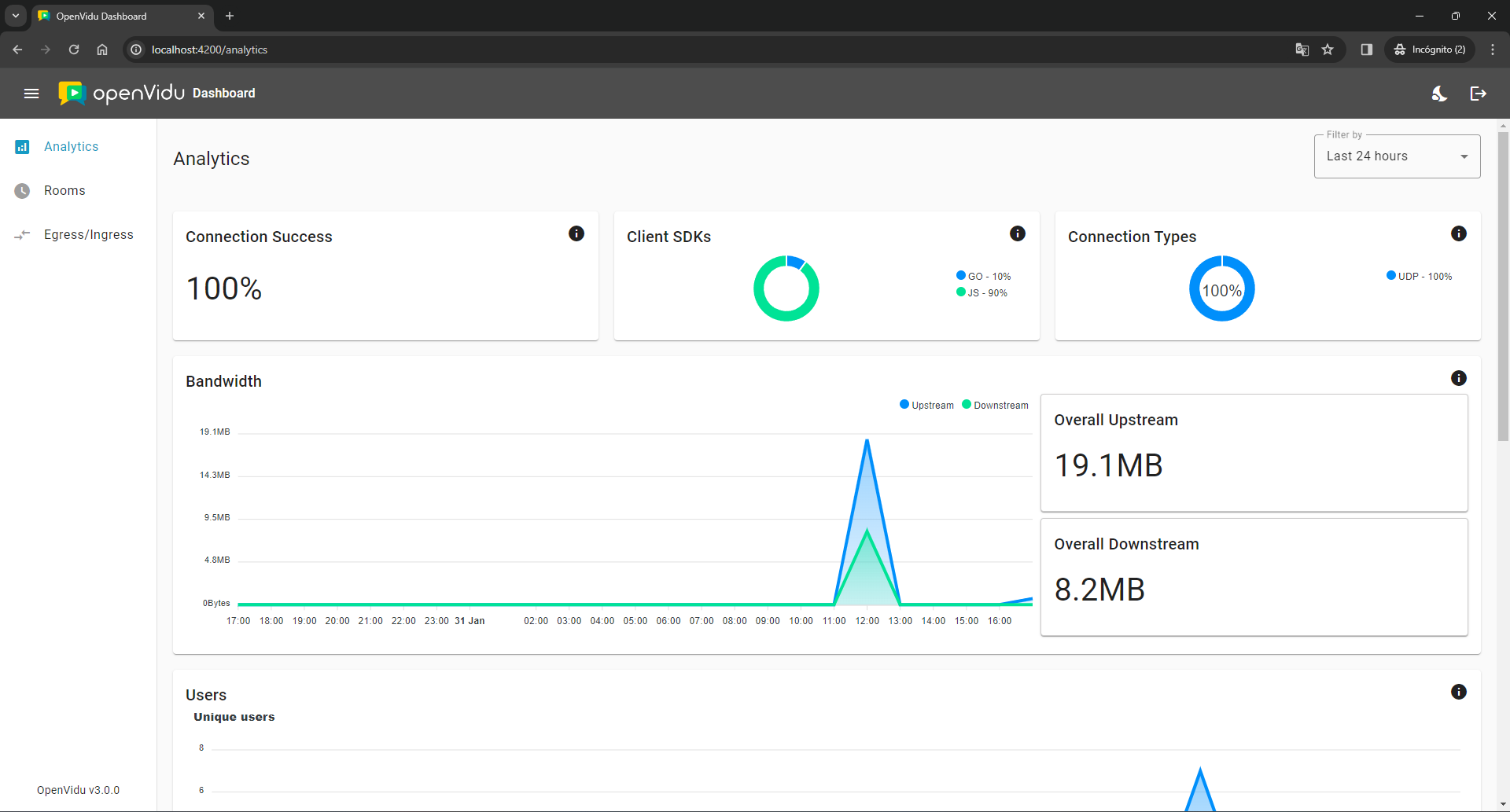Open Egress/Ingress sidebar page
Viewport: 1510px width, 812px height.
click(x=88, y=235)
